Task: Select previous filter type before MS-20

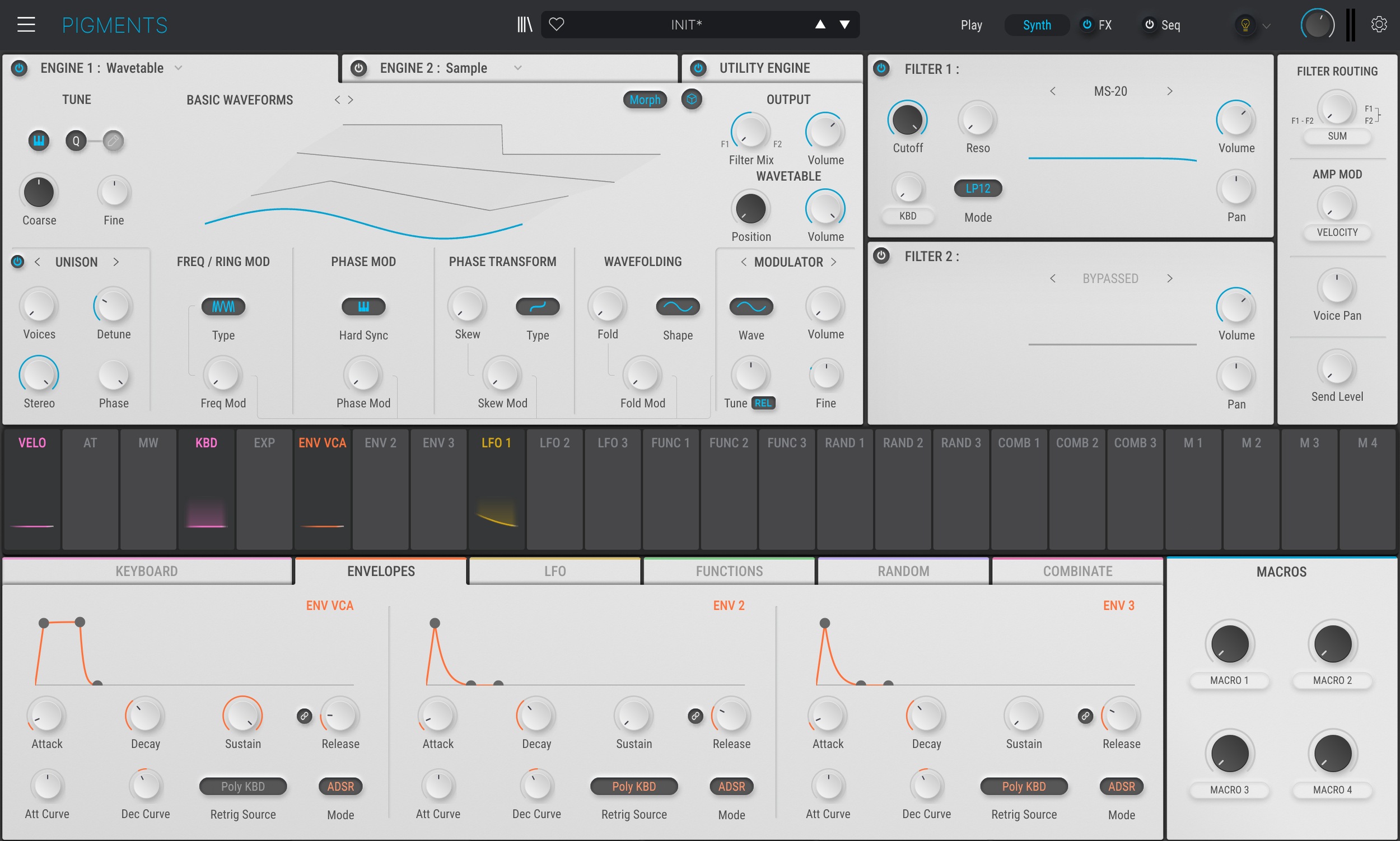Action: coord(1053,91)
